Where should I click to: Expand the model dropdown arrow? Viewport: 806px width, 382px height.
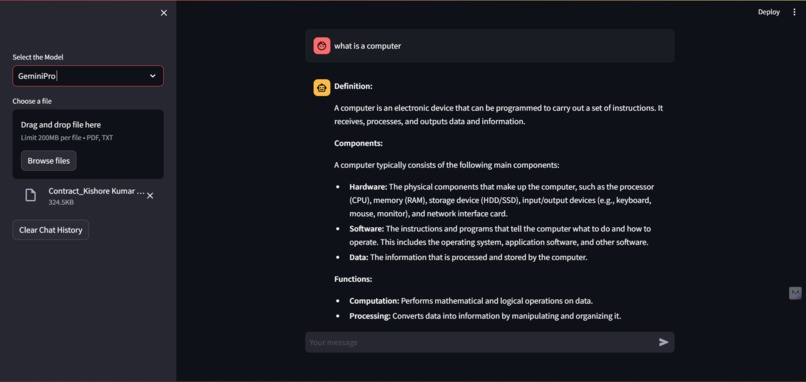[153, 76]
